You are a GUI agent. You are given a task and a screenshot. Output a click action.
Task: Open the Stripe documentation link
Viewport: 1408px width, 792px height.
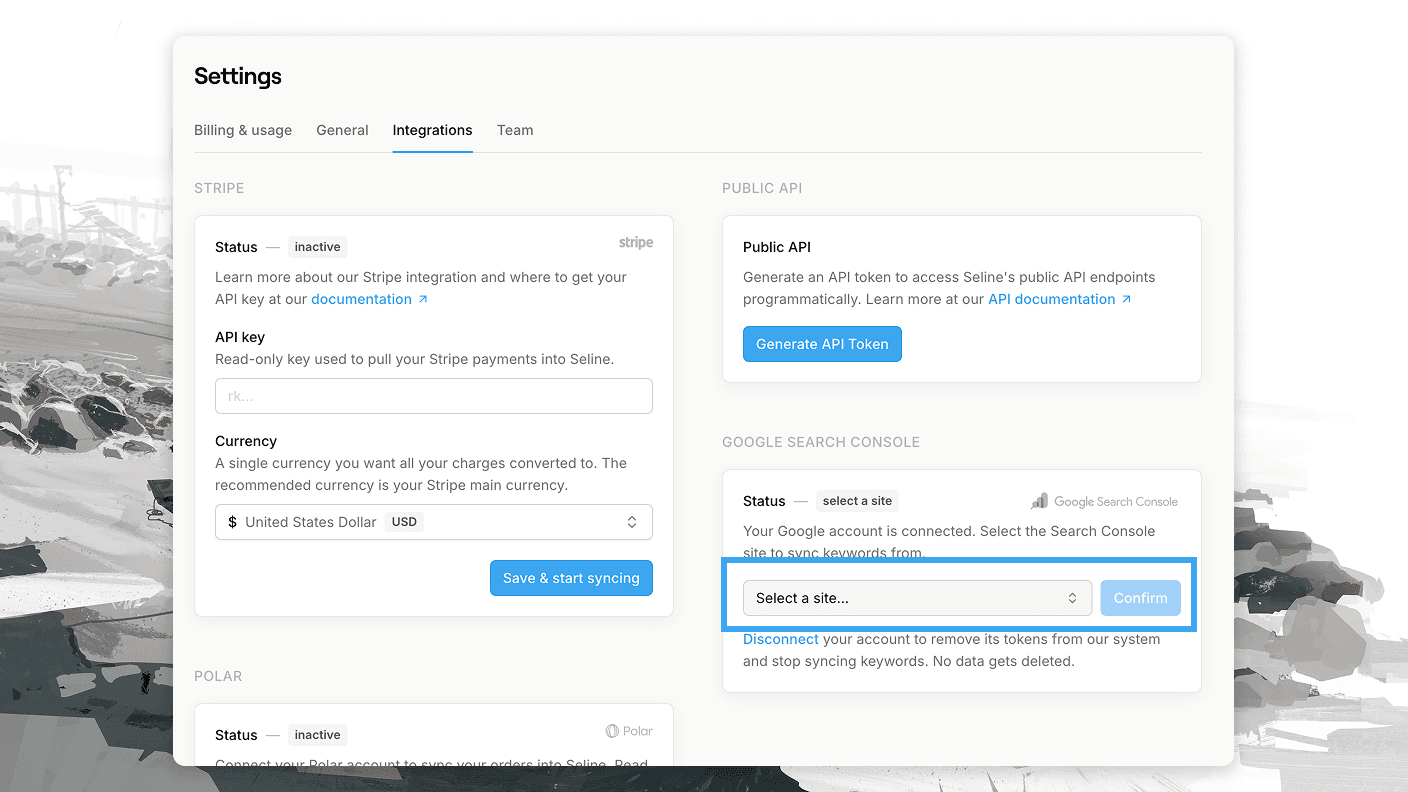pyautogui.click(x=361, y=299)
